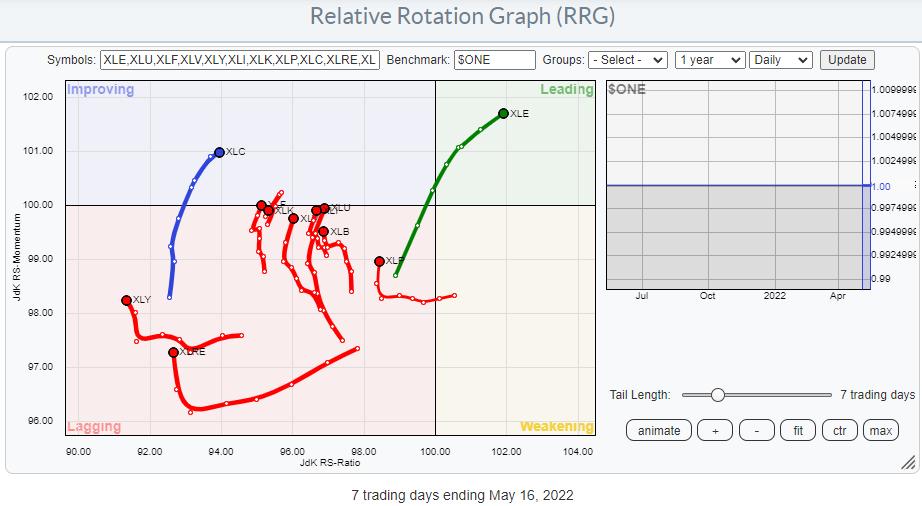Open the 1 year period dropdown
The image size is (922, 506).
710,60
